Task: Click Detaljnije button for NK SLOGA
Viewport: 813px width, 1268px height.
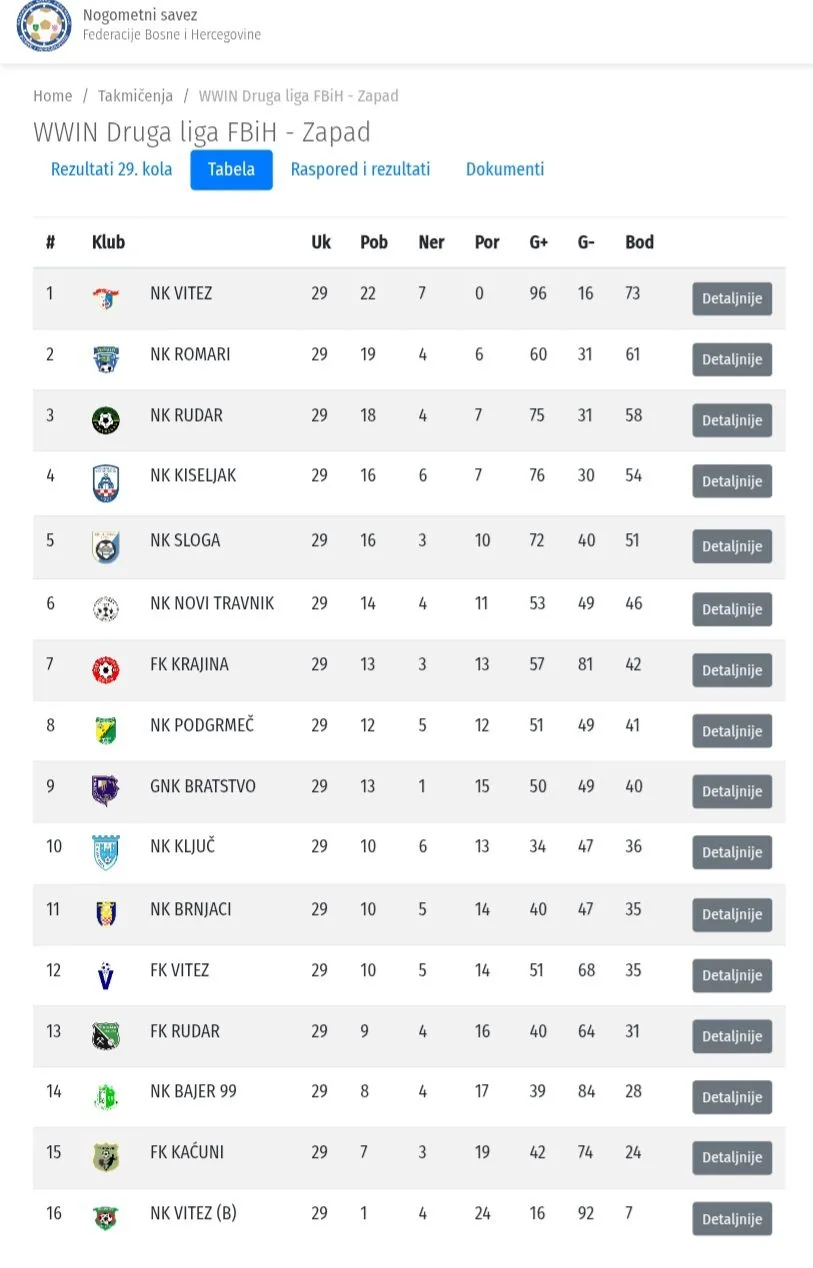Action: [732, 547]
